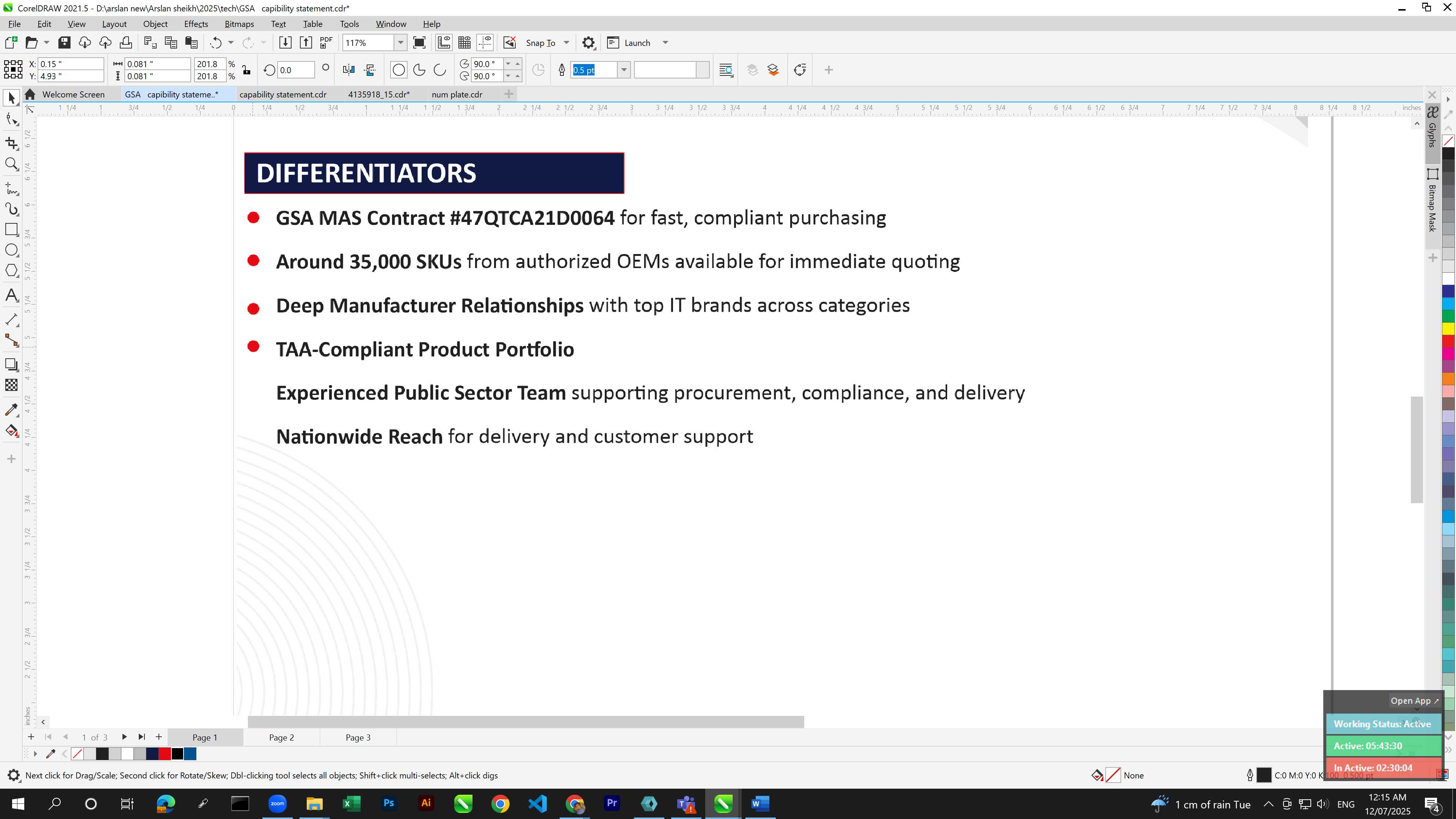The width and height of the screenshot is (1456, 819).
Task: Pick navy swatch in document palette
Action: [x=152, y=754]
